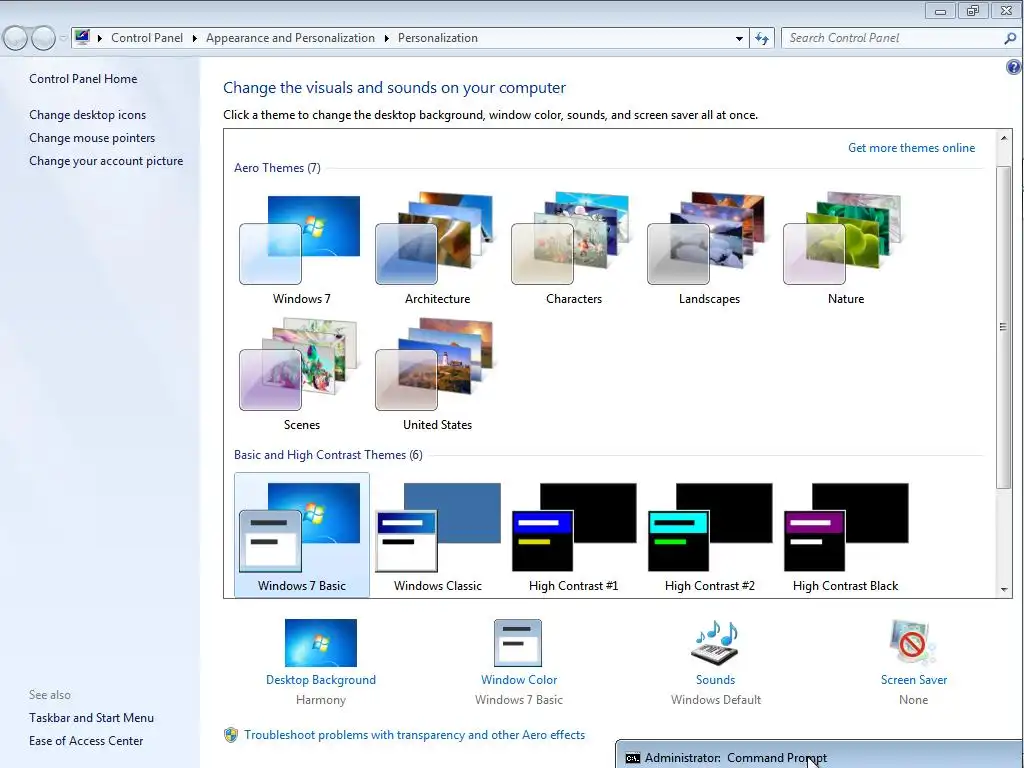
Task: Expand the arrow after Control Panel breadcrumb
Action: point(195,39)
